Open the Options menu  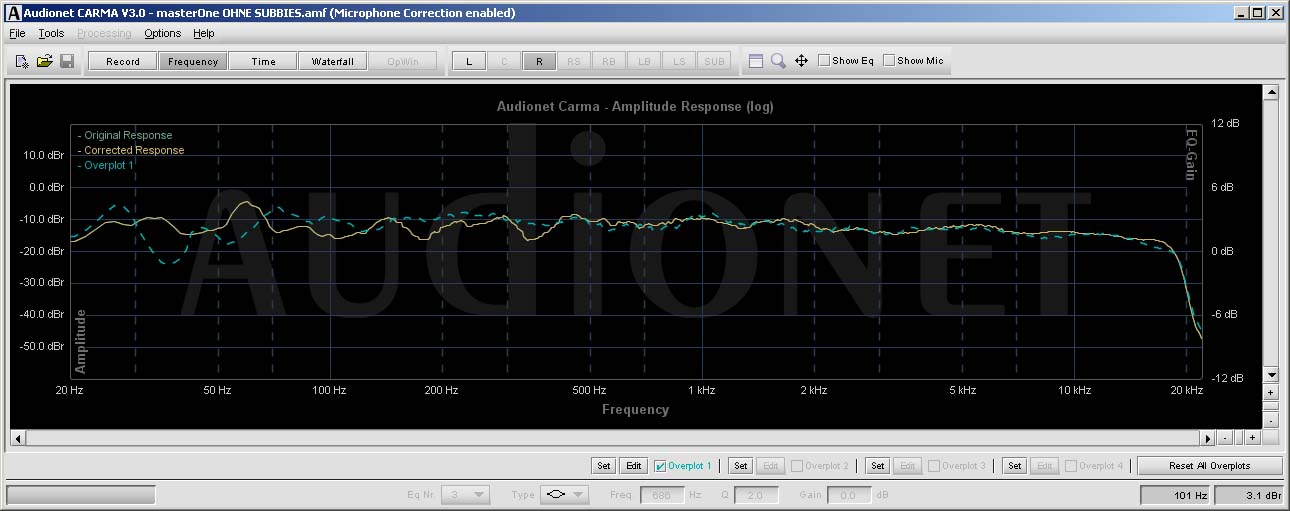click(x=162, y=33)
